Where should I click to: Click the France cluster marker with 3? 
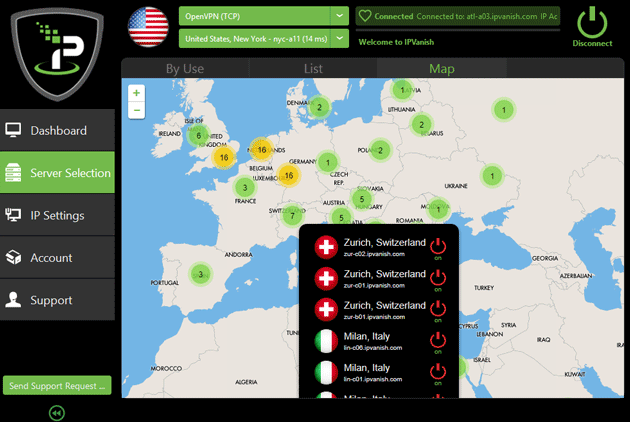tap(244, 187)
